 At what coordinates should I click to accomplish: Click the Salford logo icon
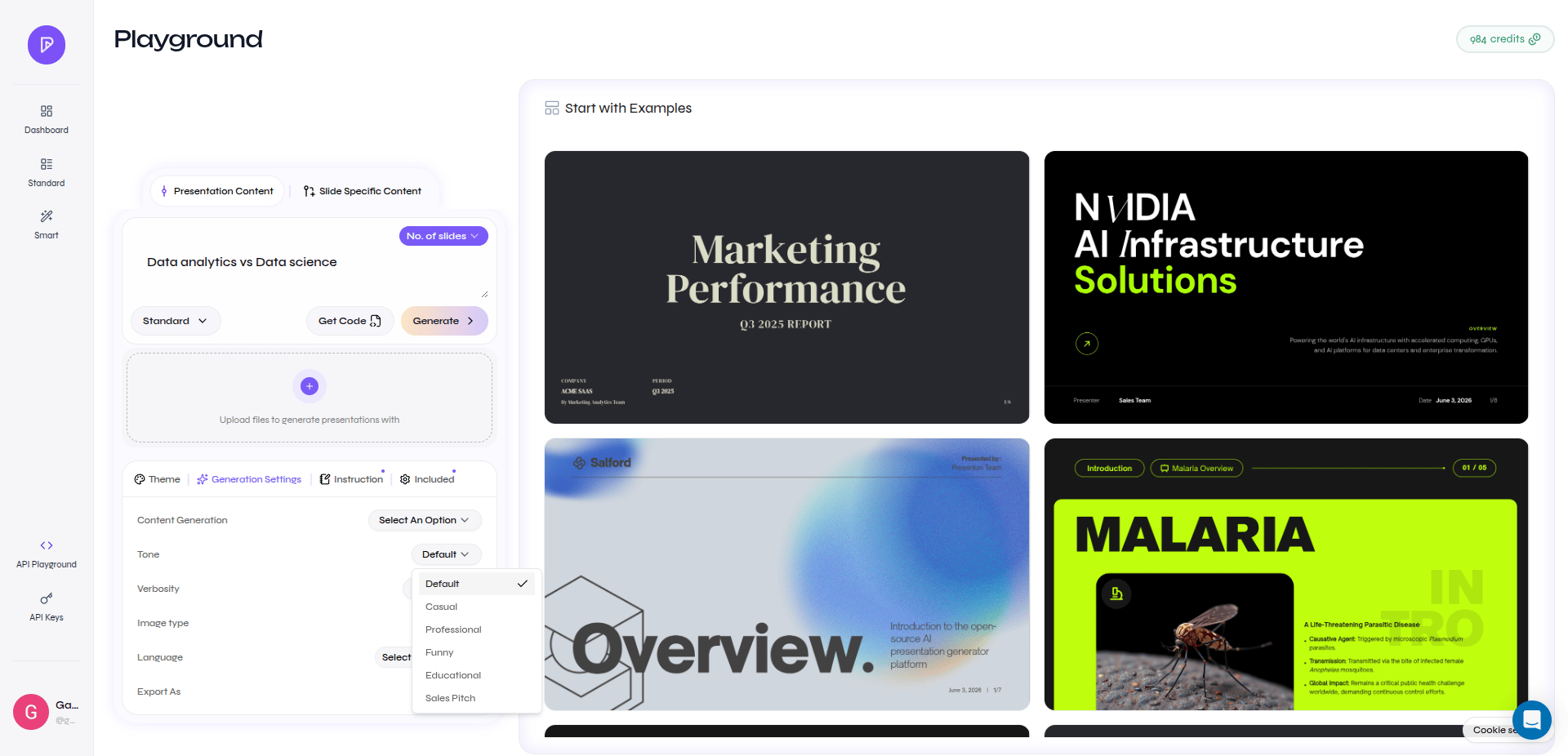pos(579,463)
